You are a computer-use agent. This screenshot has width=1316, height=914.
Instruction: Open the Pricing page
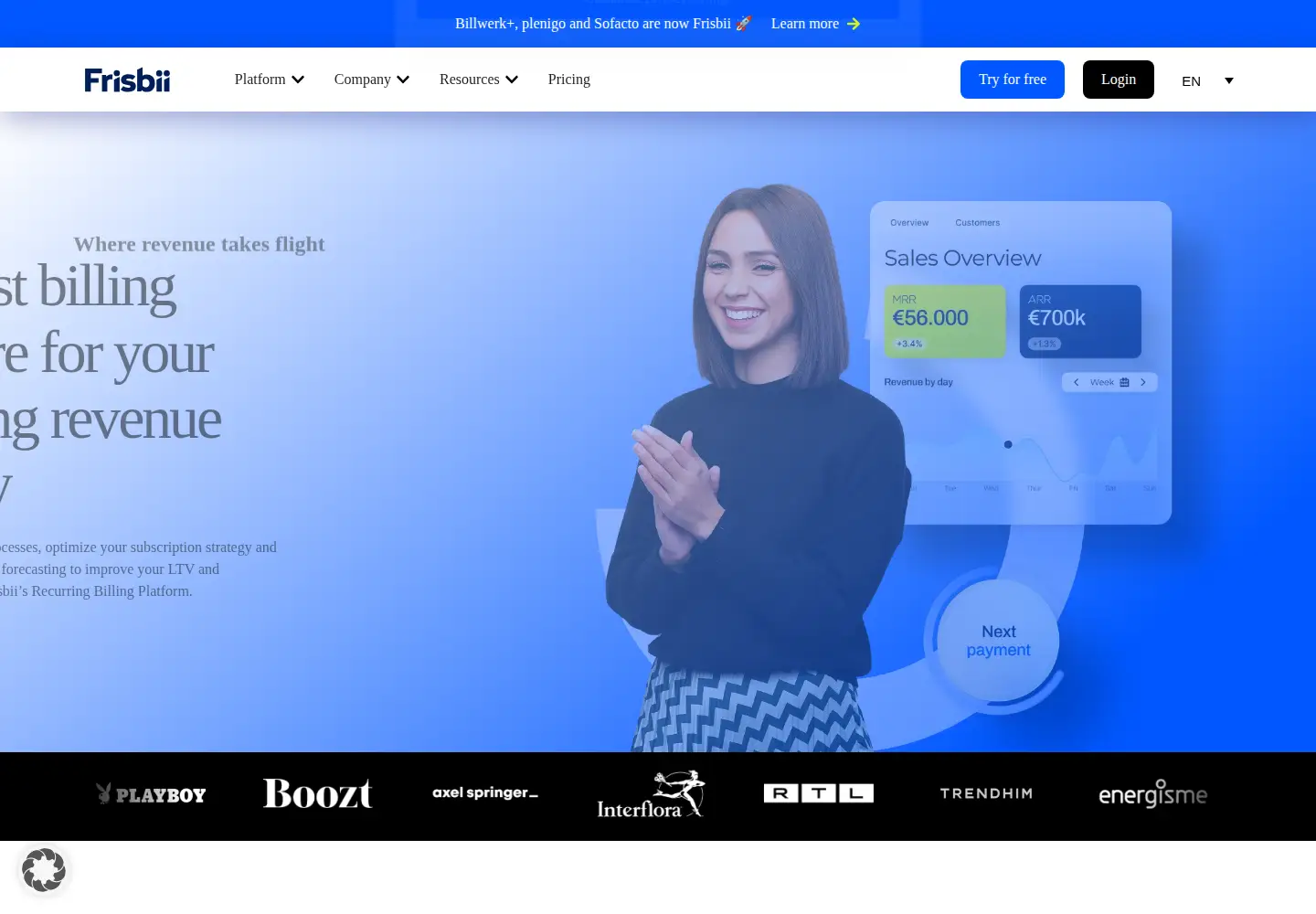(569, 80)
